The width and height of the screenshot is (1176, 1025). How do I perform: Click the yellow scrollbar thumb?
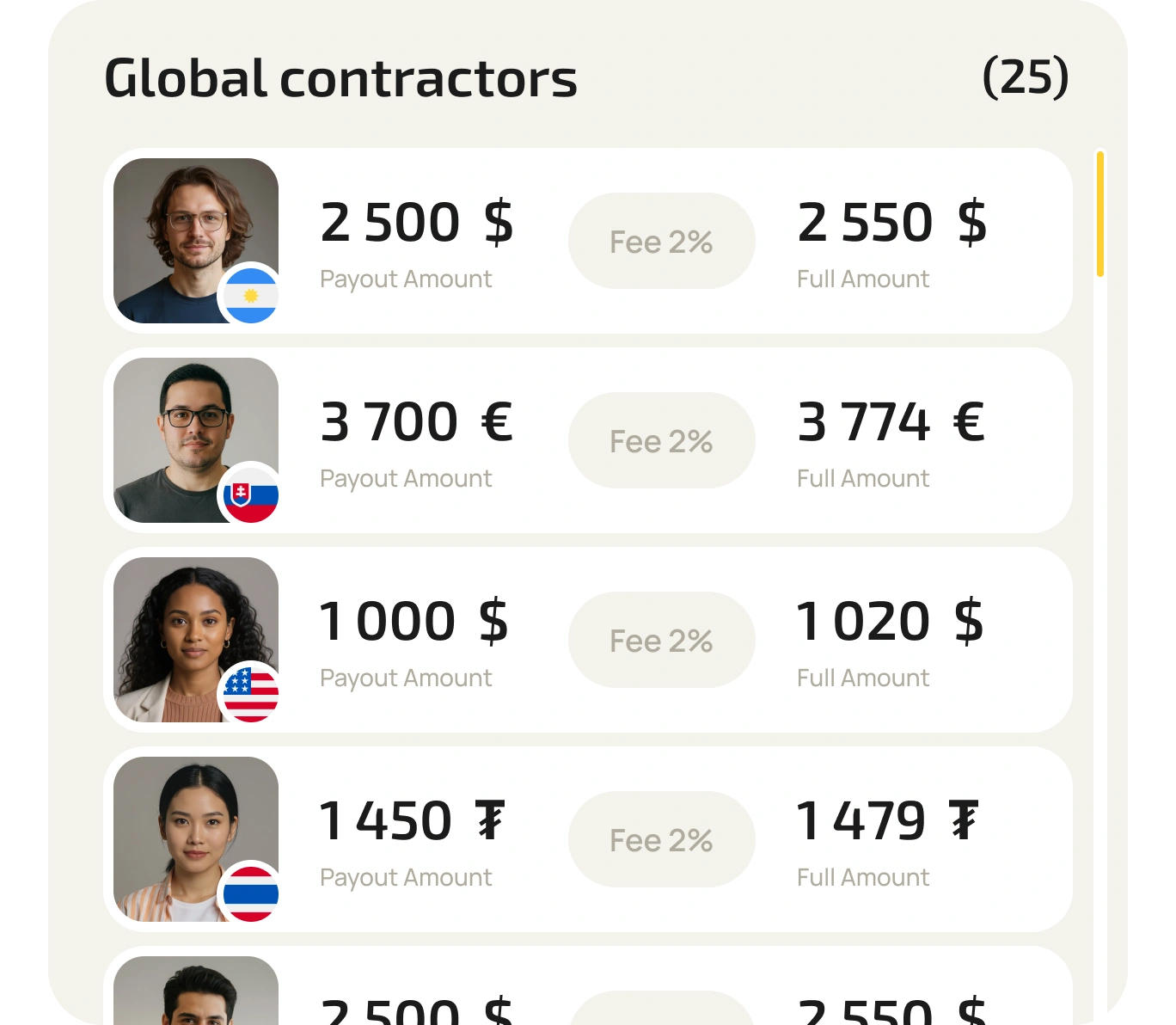point(1100,214)
